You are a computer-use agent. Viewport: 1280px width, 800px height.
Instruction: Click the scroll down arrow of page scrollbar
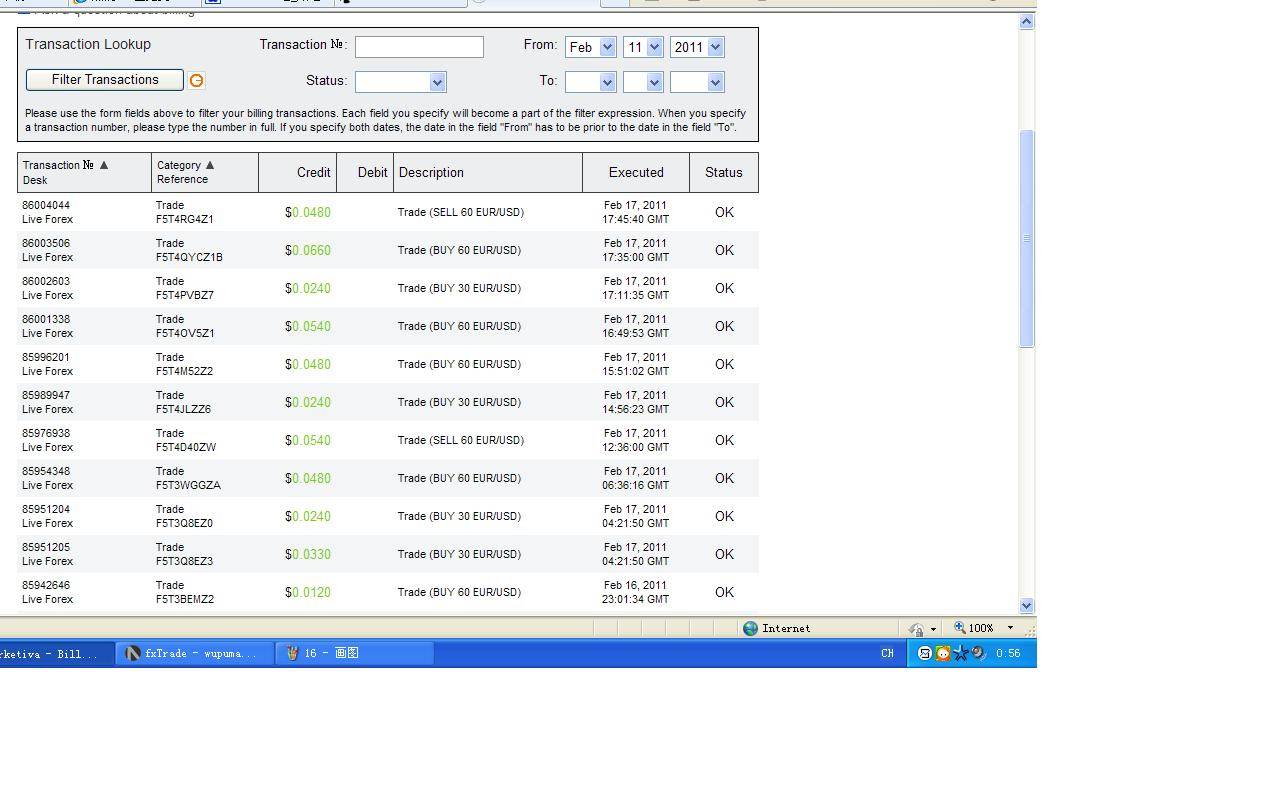(x=1026, y=605)
